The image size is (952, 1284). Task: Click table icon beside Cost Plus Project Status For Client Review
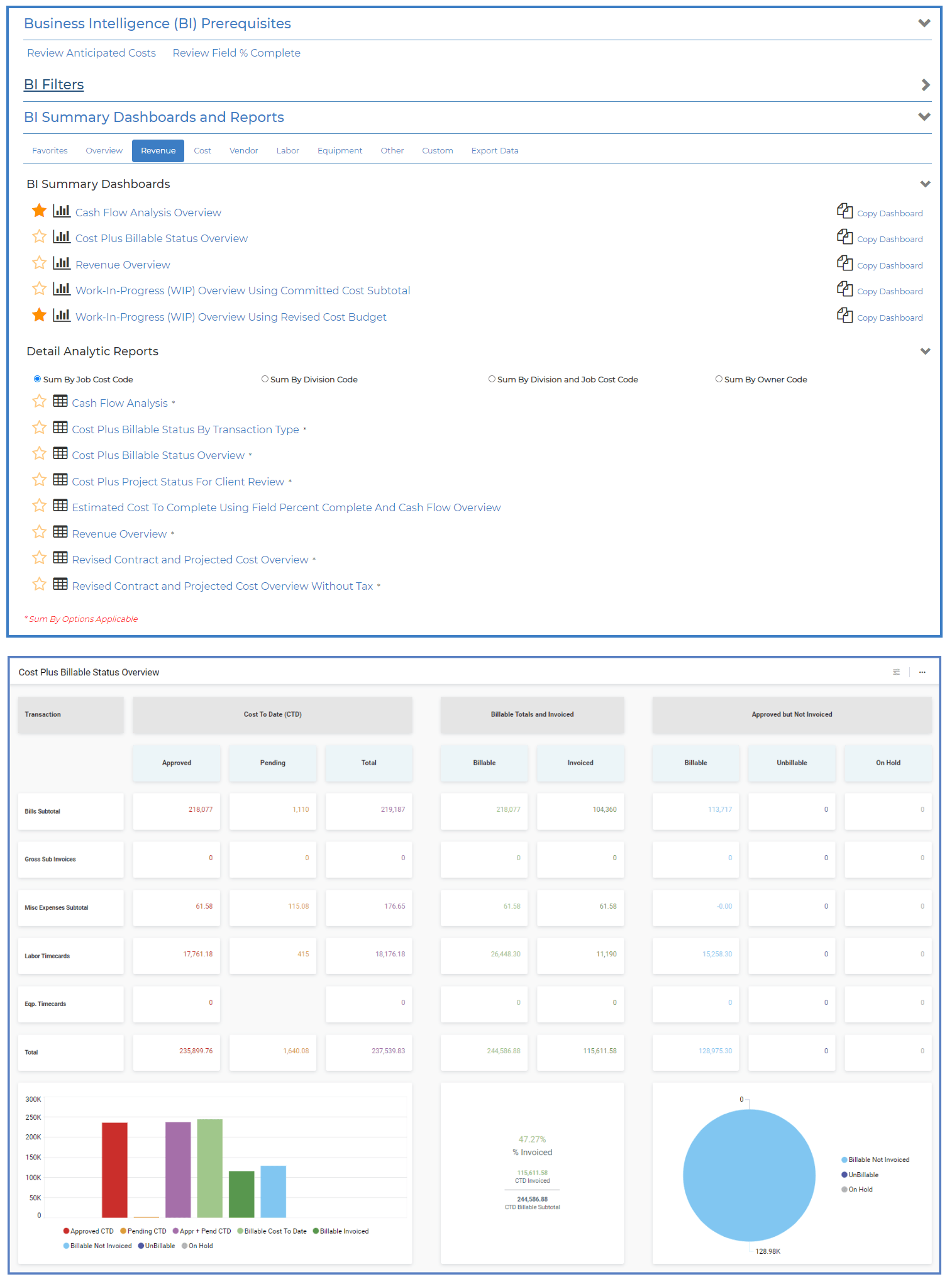60,480
